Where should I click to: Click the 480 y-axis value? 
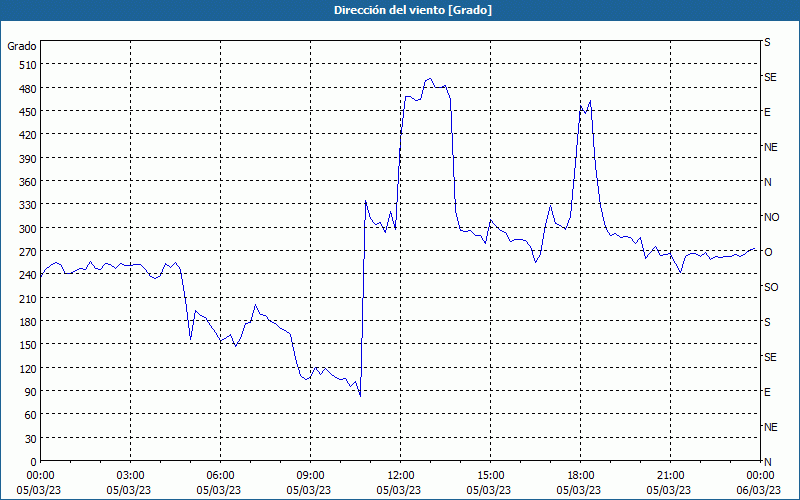tap(28, 89)
